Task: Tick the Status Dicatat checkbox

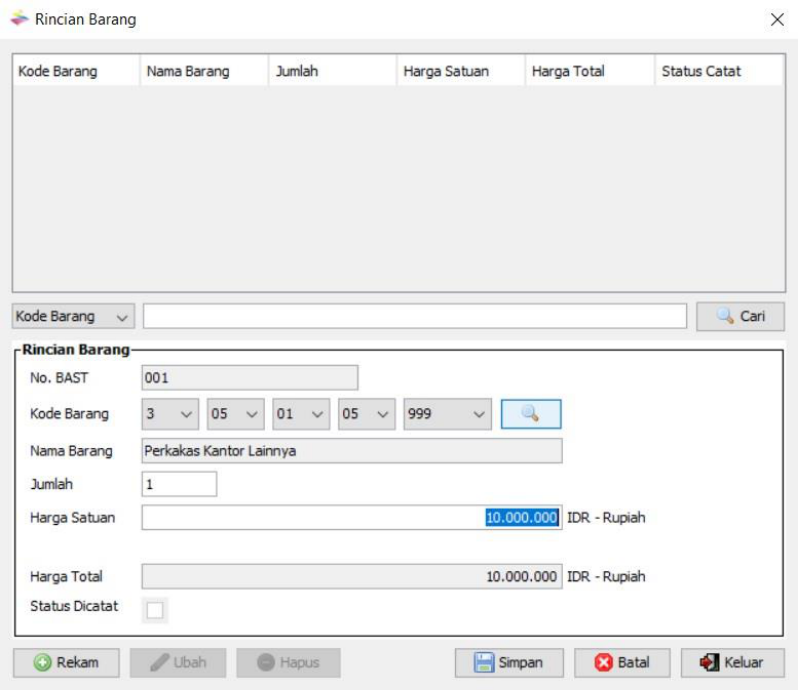Action: (155, 608)
